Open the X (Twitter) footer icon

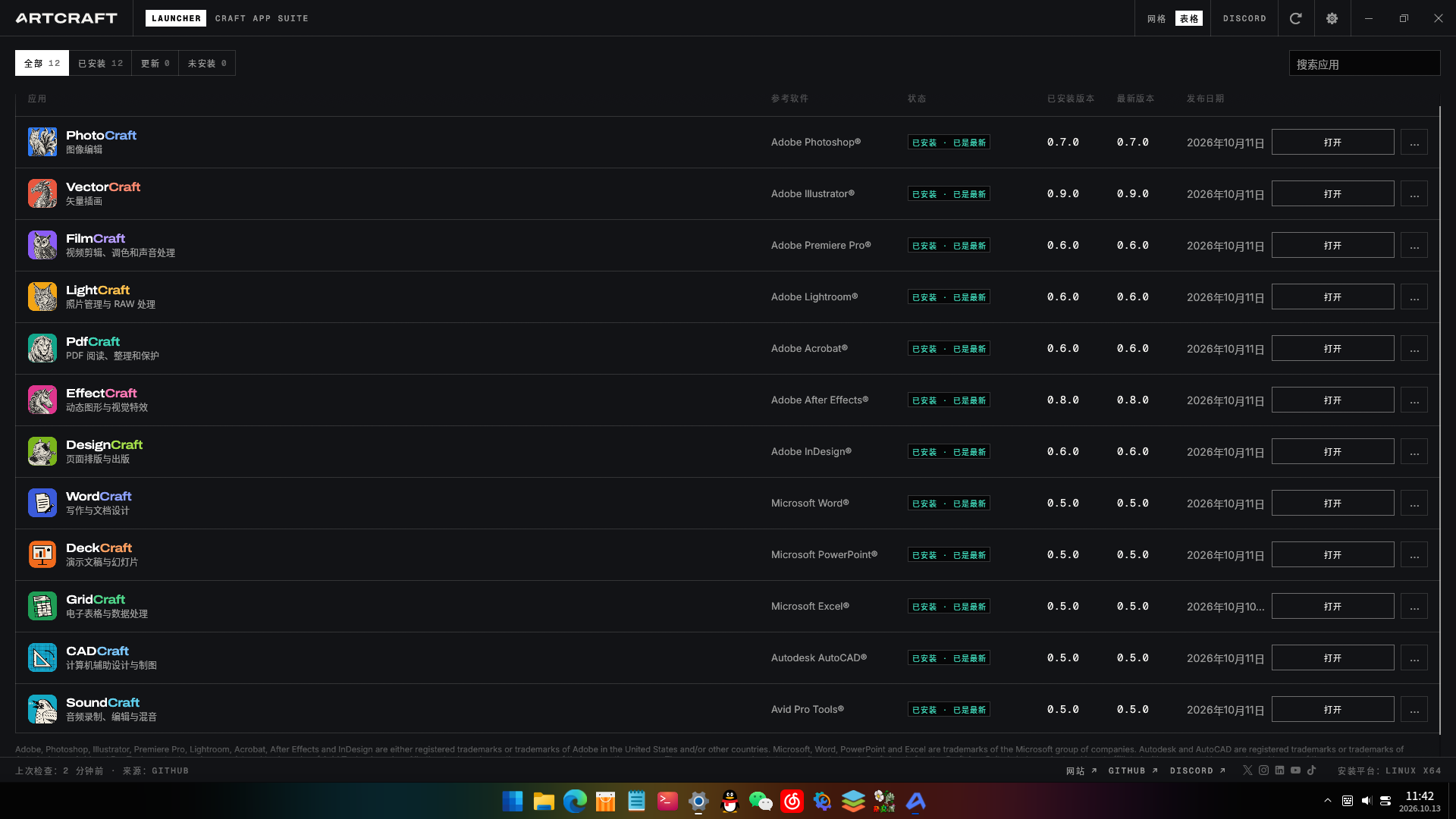[x=1247, y=770]
